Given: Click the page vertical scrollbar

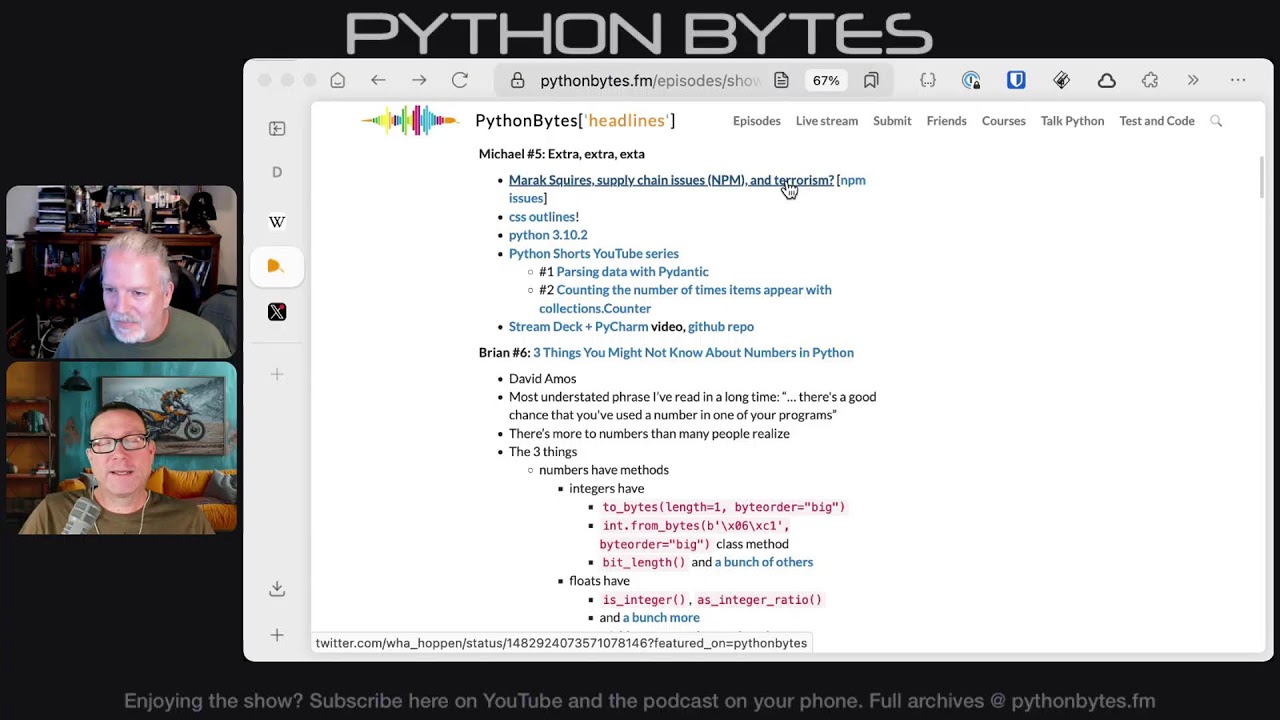Looking at the screenshot, I should [x=1261, y=177].
